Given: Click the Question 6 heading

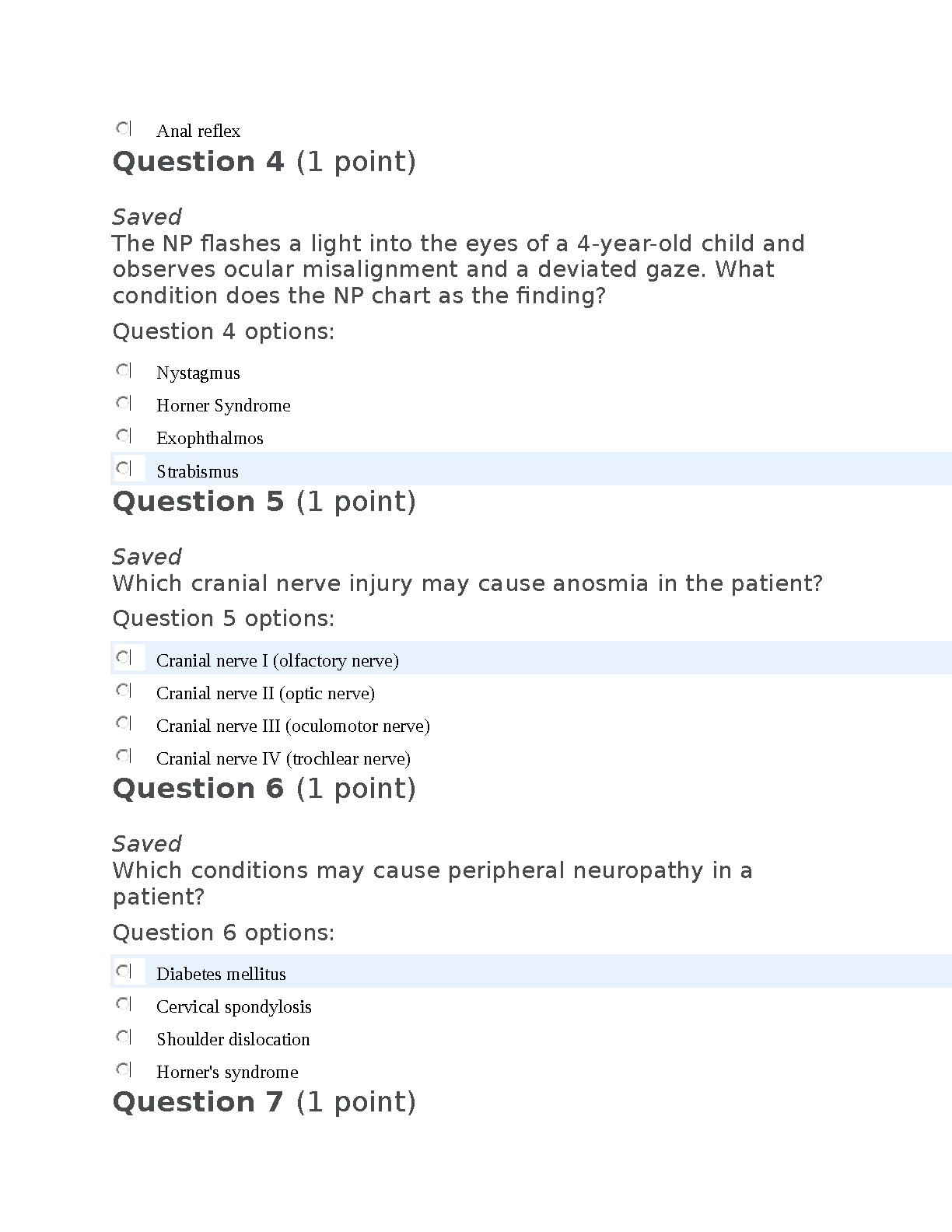Looking at the screenshot, I should point(264,789).
